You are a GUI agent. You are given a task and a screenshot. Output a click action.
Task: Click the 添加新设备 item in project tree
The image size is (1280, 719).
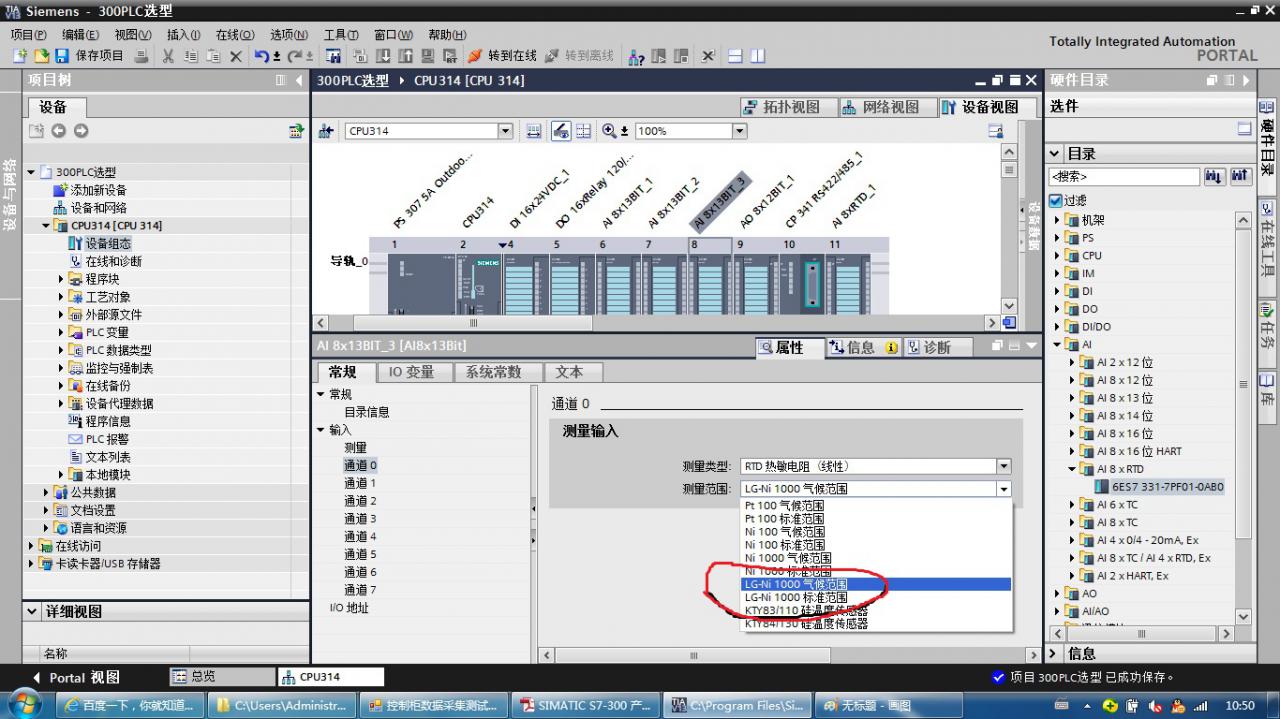point(98,190)
